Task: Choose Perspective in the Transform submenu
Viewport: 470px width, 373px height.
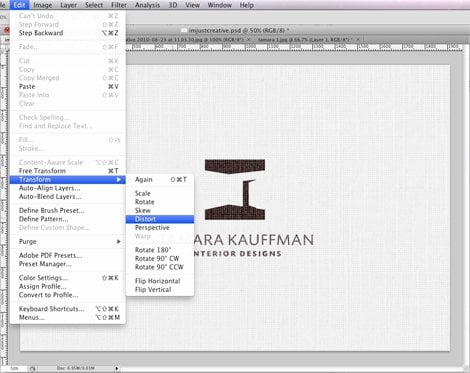Action: [160, 228]
